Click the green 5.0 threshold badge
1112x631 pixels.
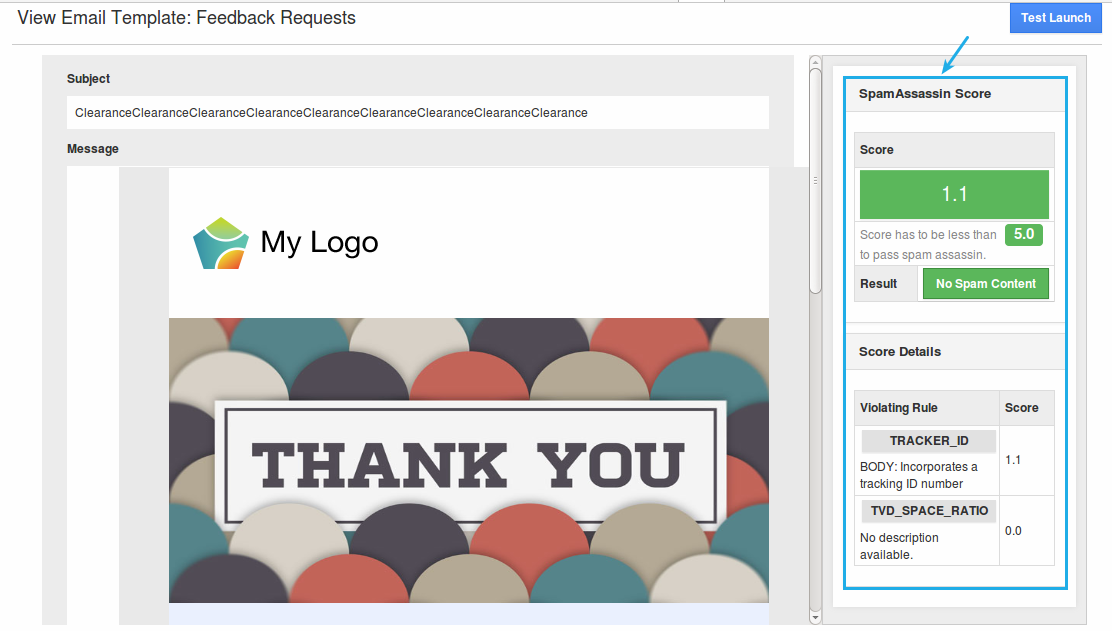coord(1023,235)
